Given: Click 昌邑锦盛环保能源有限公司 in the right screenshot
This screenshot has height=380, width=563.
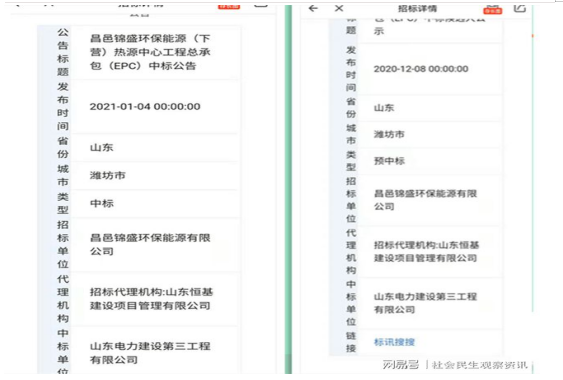Looking at the screenshot, I should tap(425, 200).
